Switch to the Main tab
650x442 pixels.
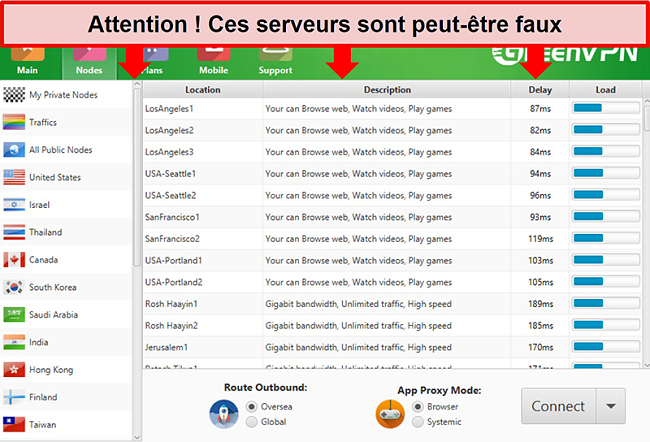[27, 63]
